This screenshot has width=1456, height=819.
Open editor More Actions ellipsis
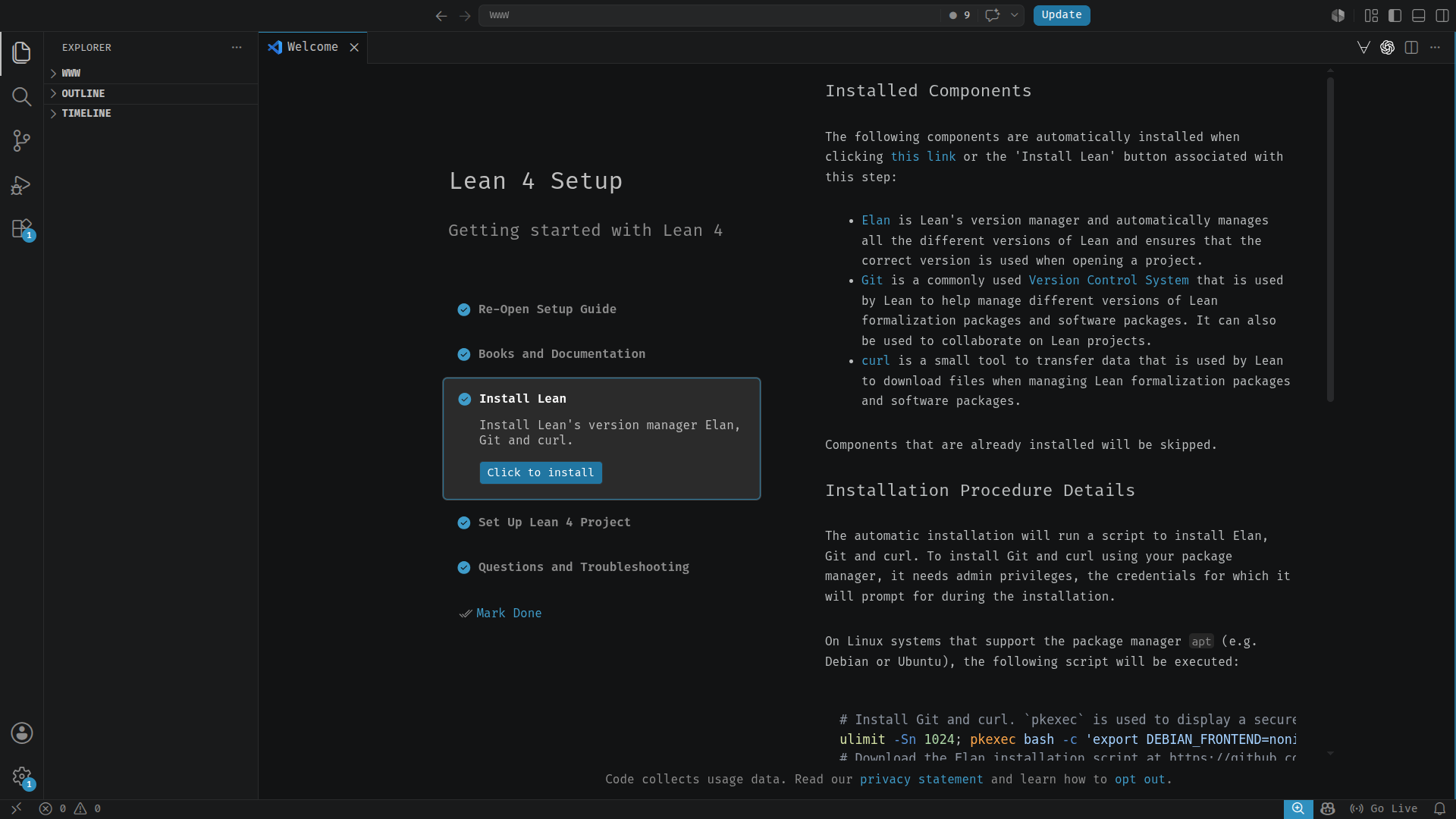(x=1435, y=48)
